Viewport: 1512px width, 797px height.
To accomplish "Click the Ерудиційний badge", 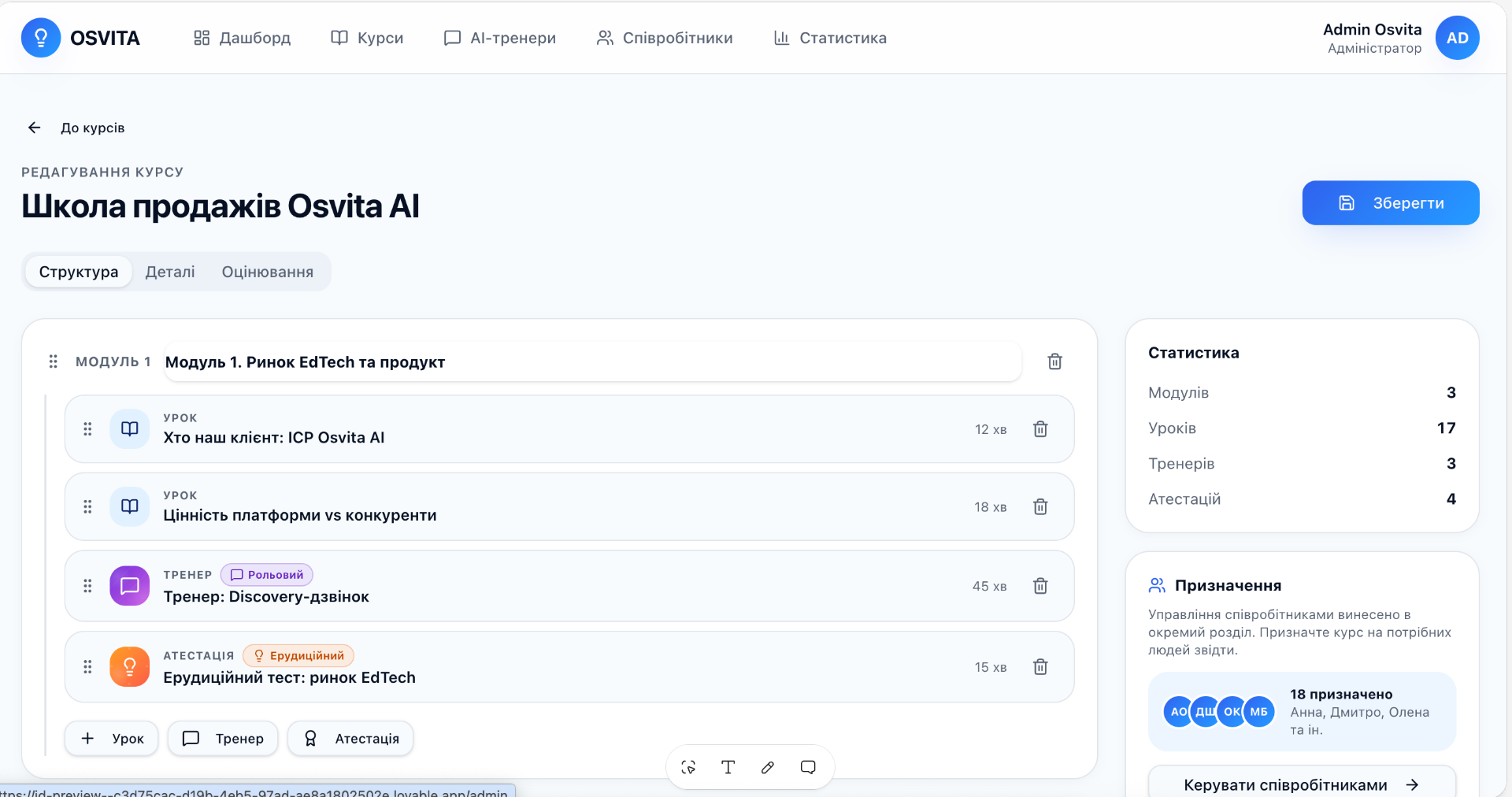I will click(x=298, y=655).
